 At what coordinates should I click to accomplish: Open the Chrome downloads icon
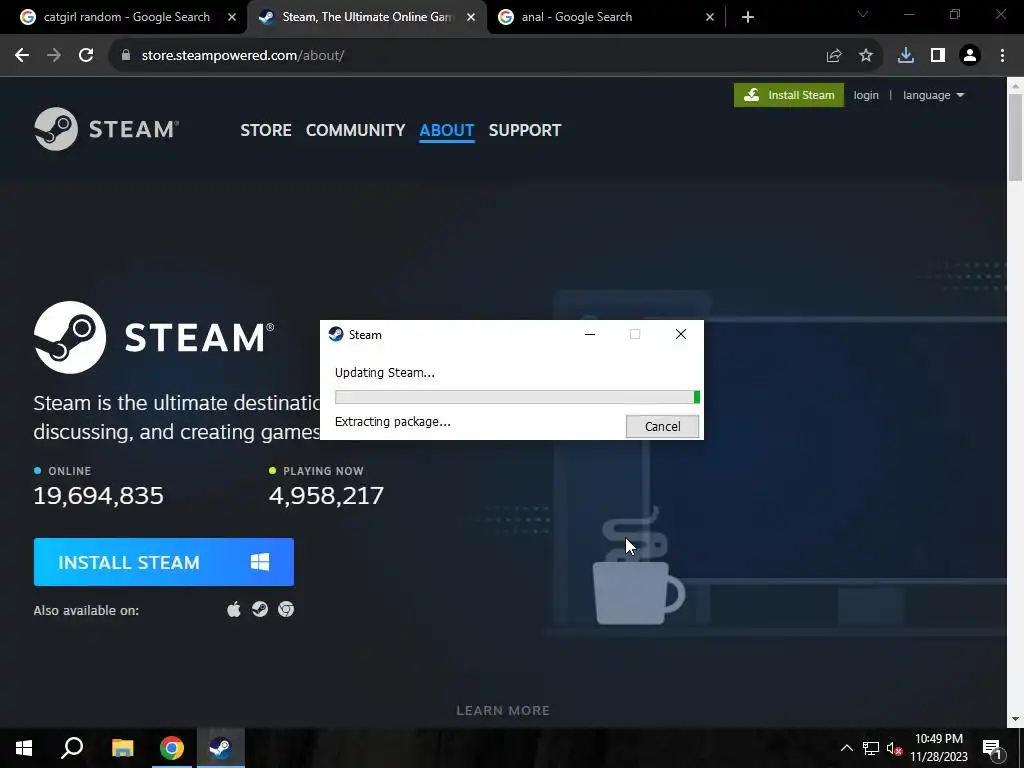[x=905, y=56]
